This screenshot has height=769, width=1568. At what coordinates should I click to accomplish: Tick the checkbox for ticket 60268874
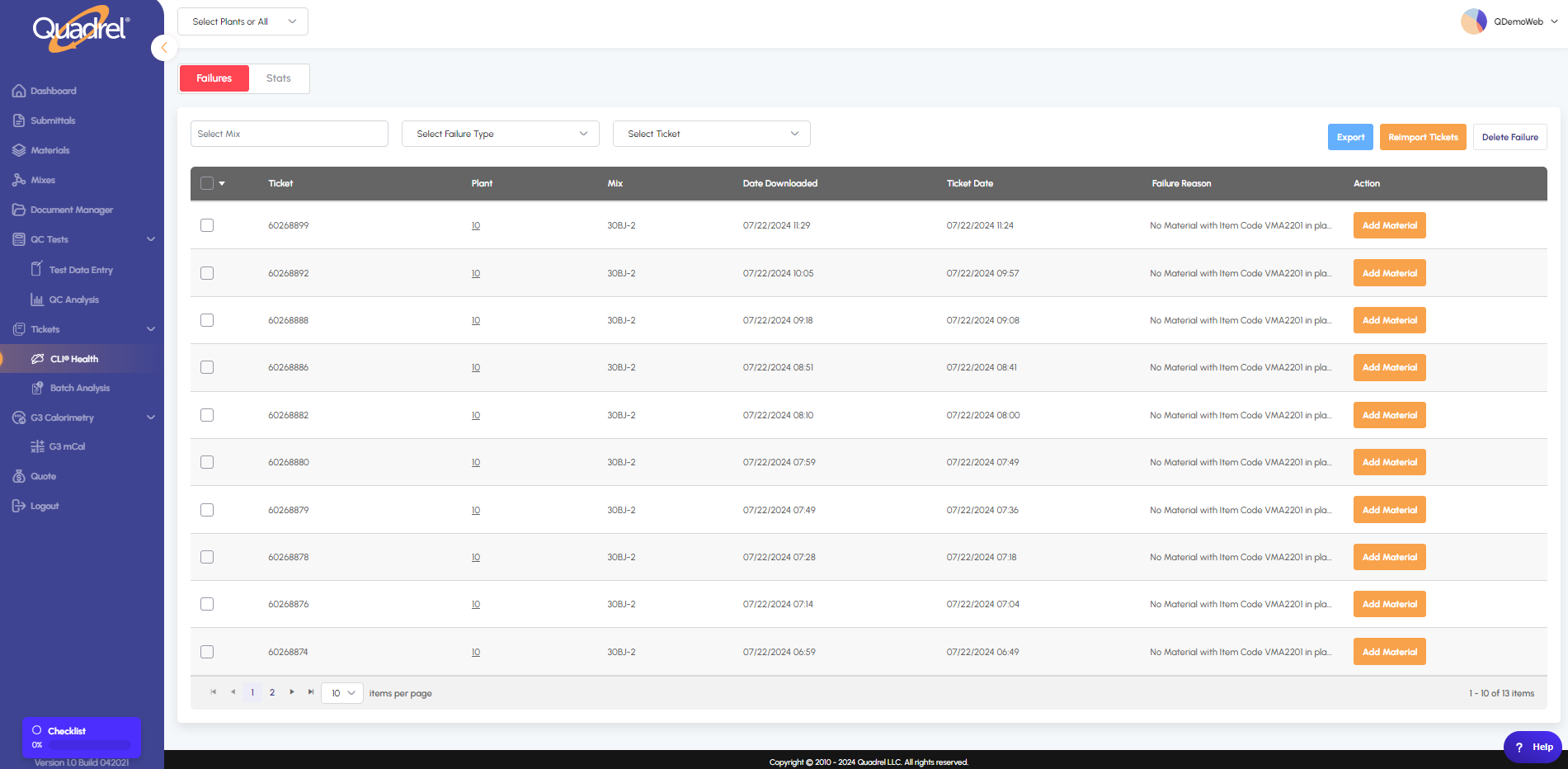tap(207, 652)
